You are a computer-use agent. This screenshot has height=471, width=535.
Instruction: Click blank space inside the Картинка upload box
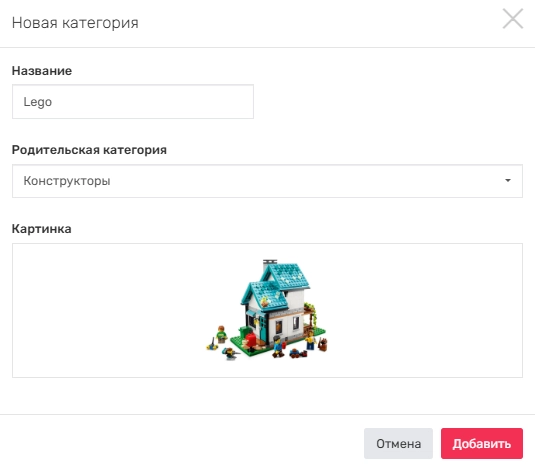coord(102,310)
